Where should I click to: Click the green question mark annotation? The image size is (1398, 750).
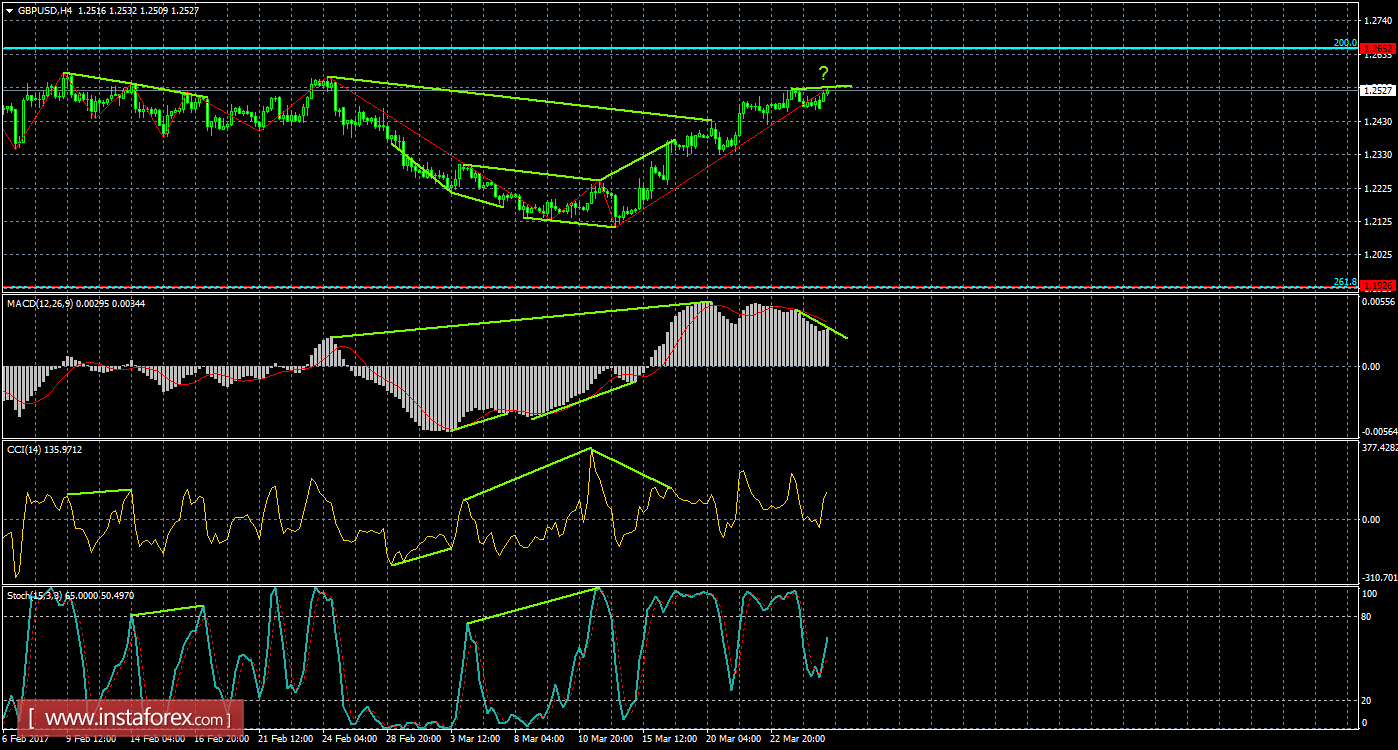point(823,73)
